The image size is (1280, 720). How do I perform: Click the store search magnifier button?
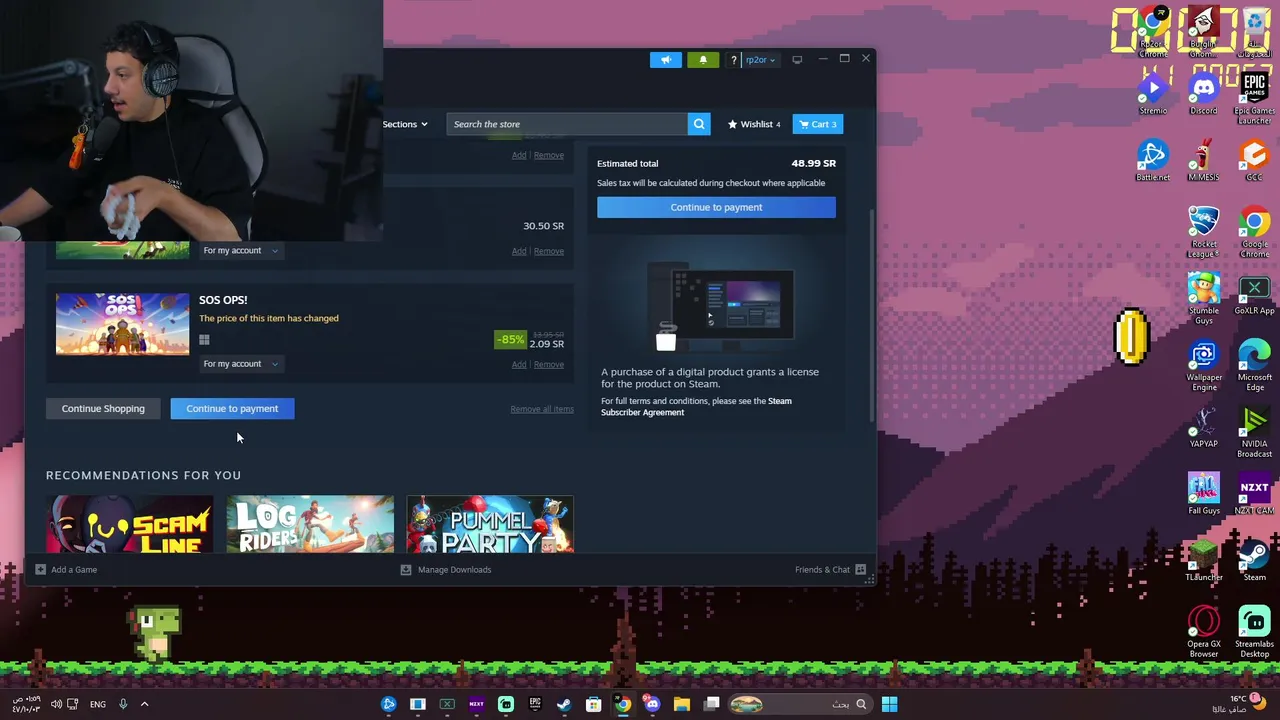[699, 124]
